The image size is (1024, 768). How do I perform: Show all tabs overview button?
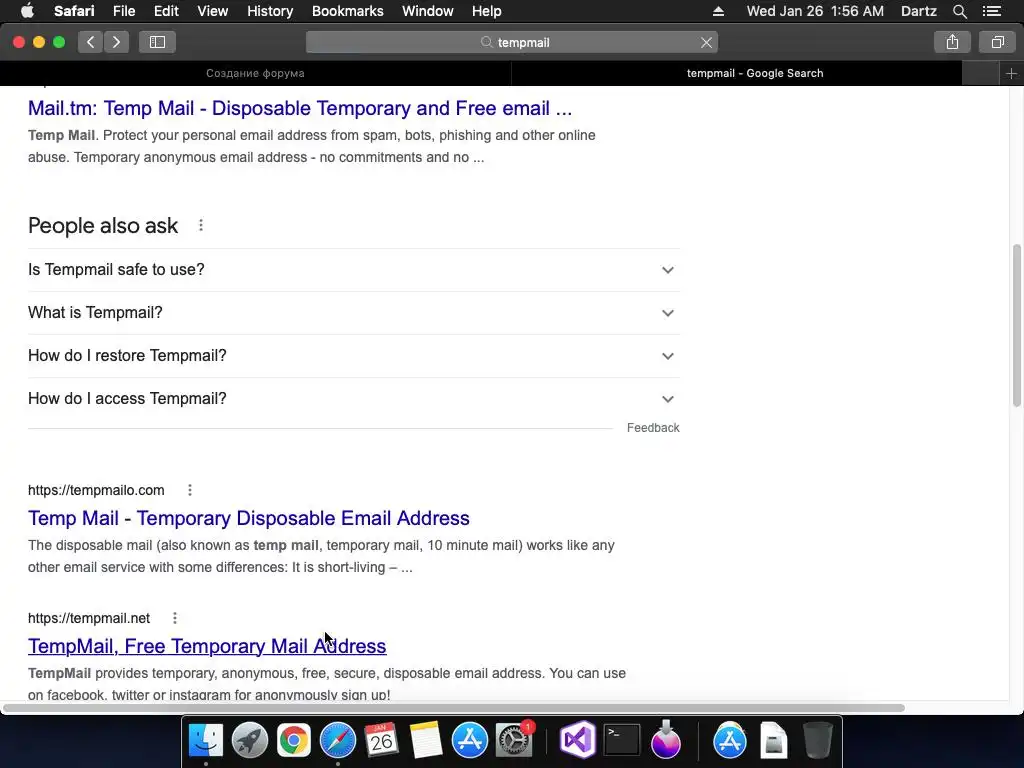[x=997, y=42]
